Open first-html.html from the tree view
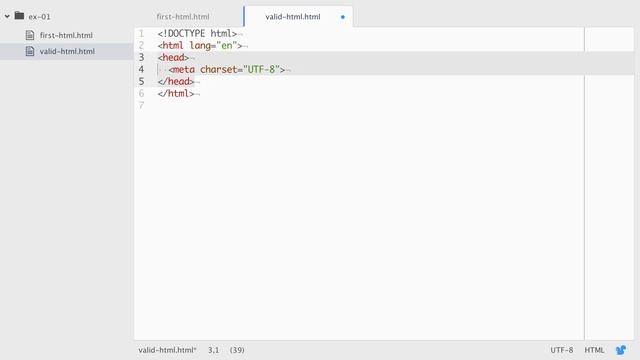 [x=66, y=36]
